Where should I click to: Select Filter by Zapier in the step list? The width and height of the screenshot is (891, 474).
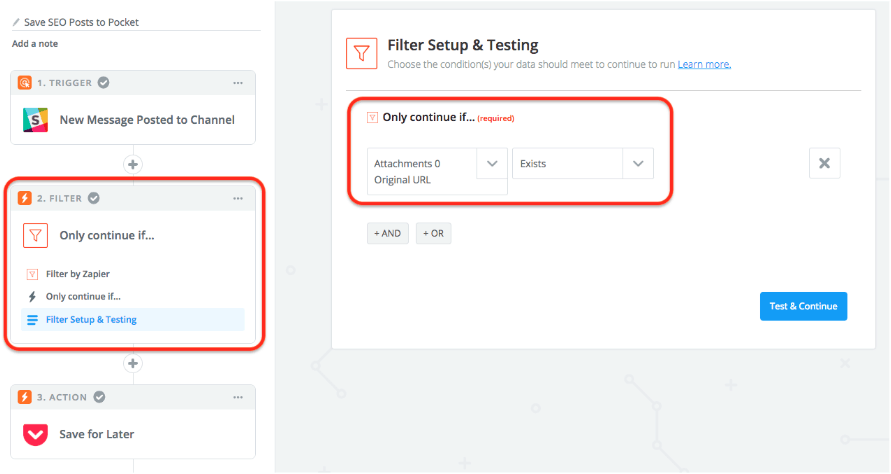pyautogui.click(x=77, y=274)
